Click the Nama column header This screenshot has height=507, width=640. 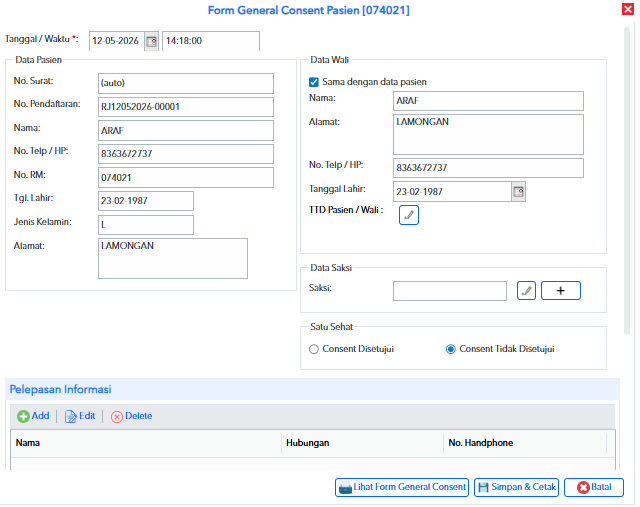coord(146,443)
